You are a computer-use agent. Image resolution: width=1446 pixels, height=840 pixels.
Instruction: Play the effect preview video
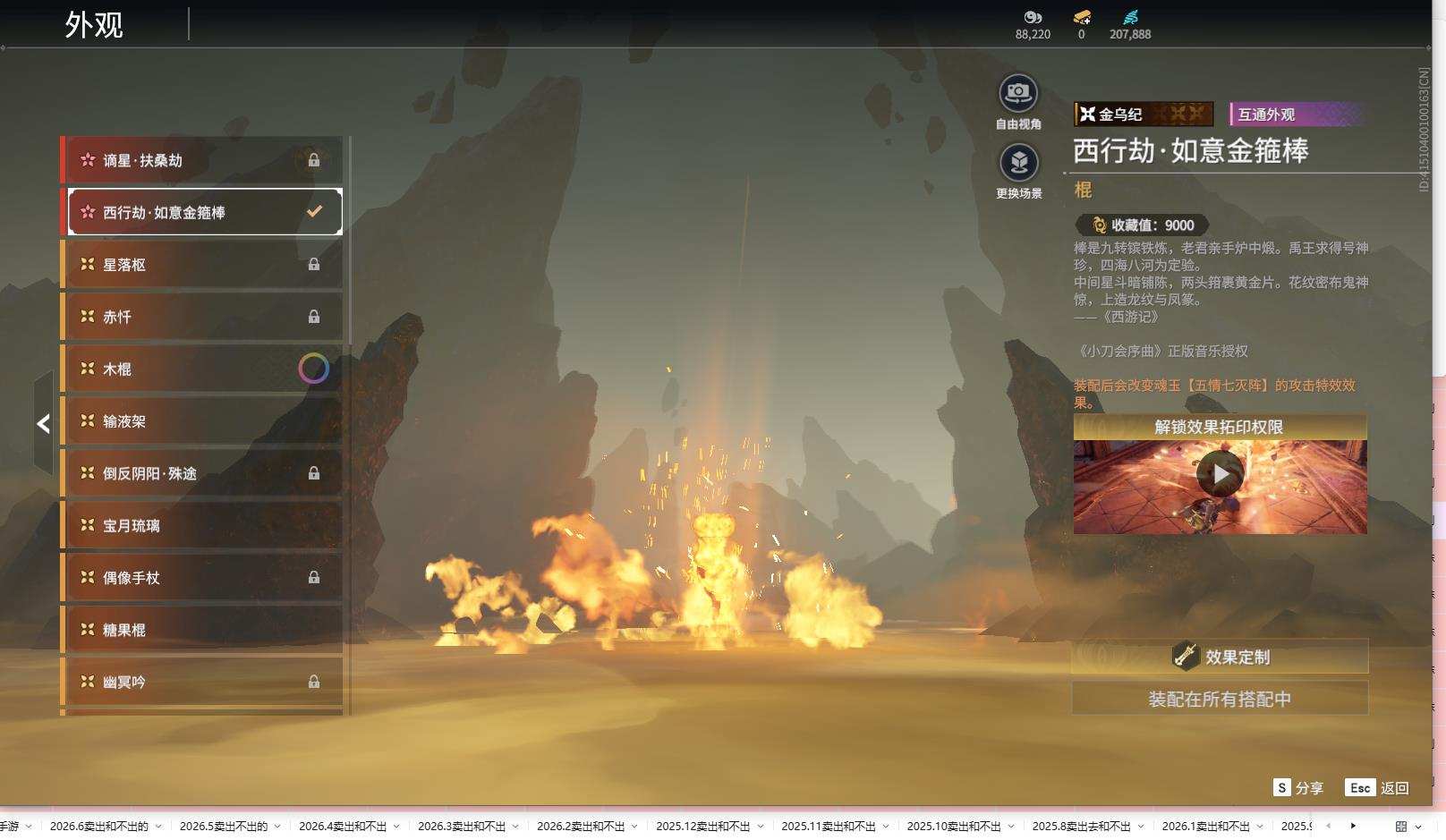click(x=1221, y=474)
